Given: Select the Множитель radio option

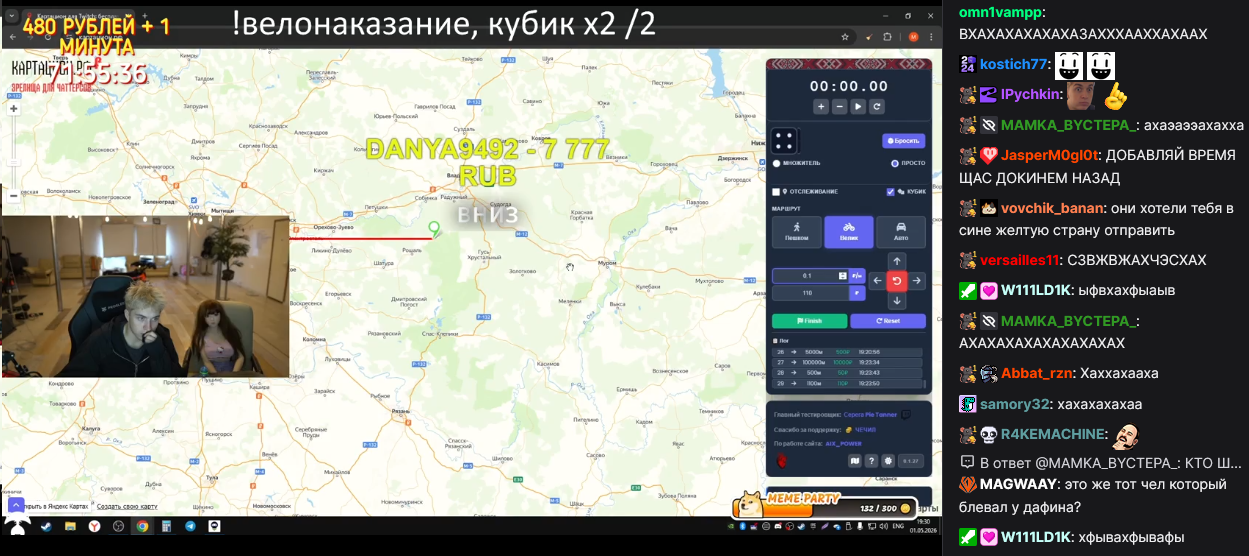Looking at the screenshot, I should pyautogui.click(x=776, y=163).
